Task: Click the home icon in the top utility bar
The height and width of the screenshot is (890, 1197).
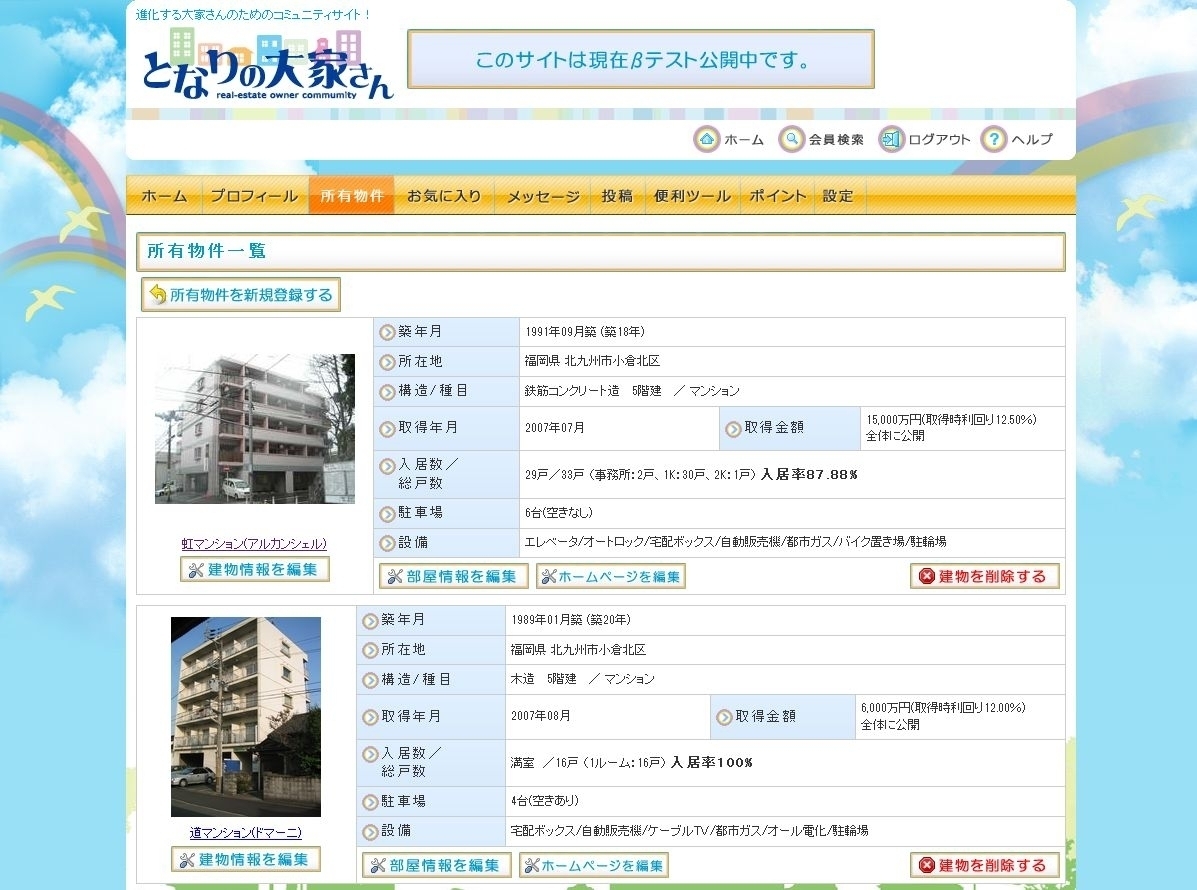Action: [x=707, y=140]
